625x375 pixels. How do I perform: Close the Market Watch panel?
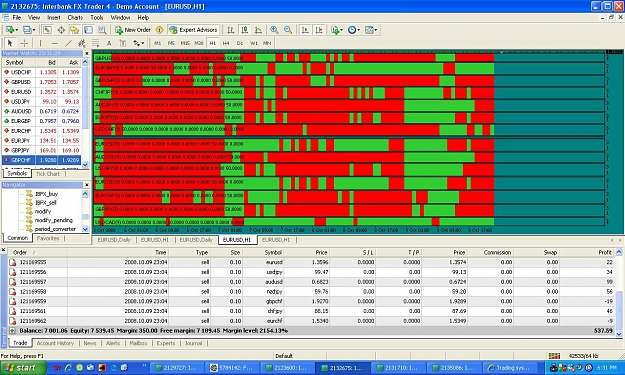[x=86, y=53]
